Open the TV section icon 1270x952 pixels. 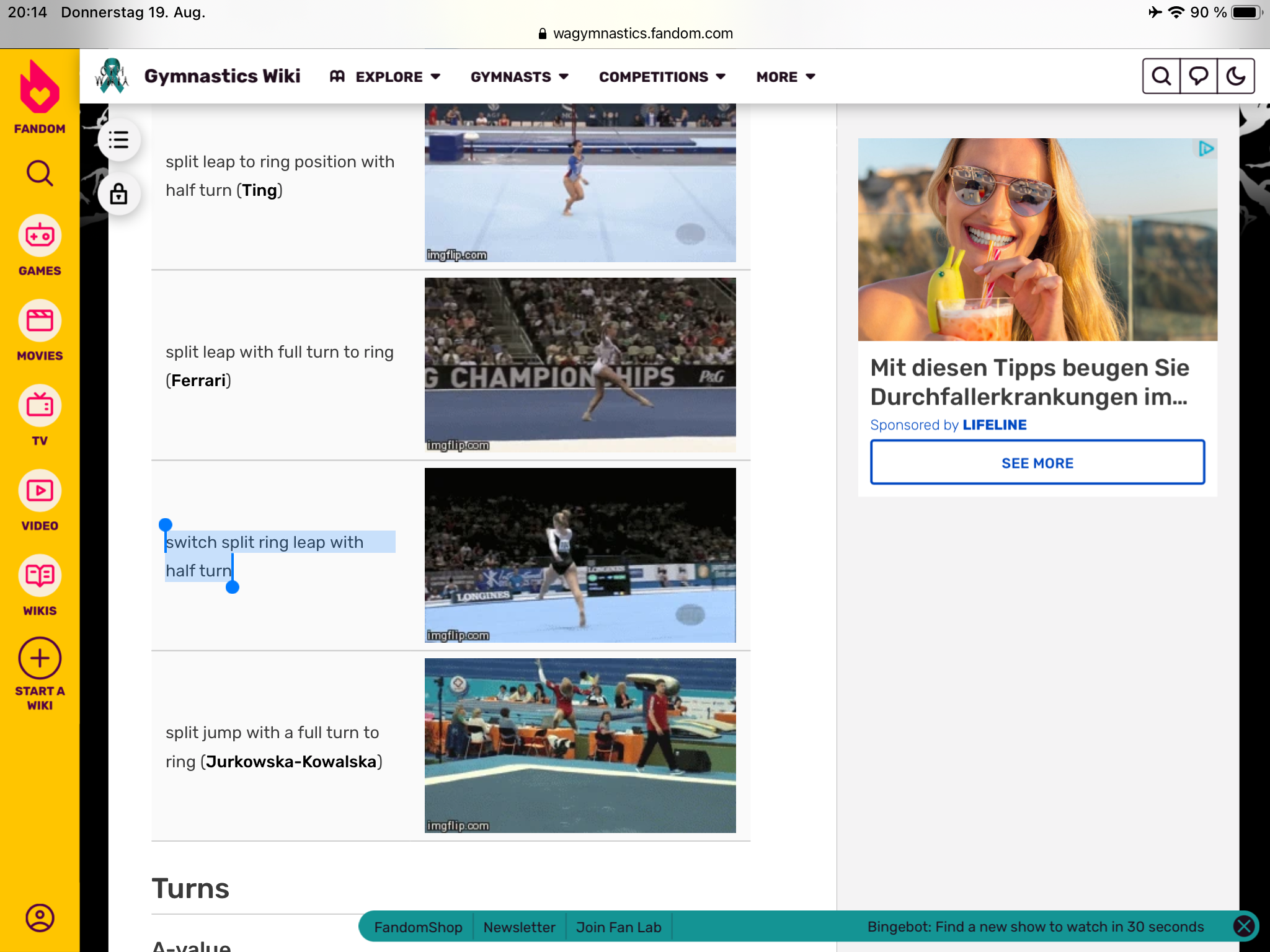(40, 406)
